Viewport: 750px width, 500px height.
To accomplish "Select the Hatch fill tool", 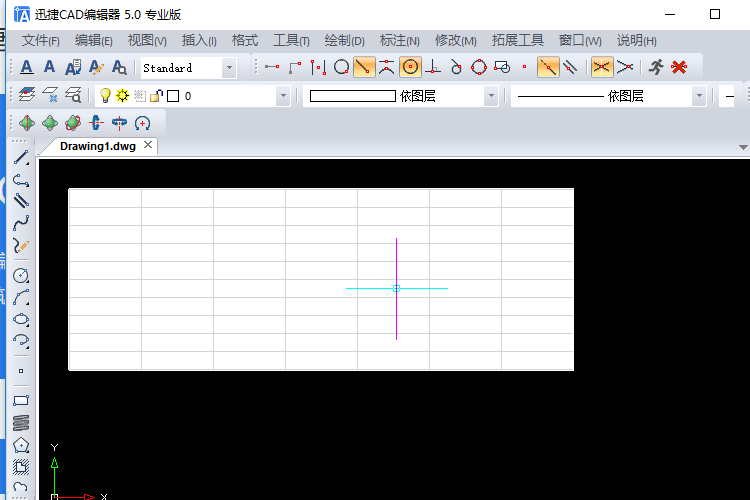I will pyautogui.click(x=21, y=467).
